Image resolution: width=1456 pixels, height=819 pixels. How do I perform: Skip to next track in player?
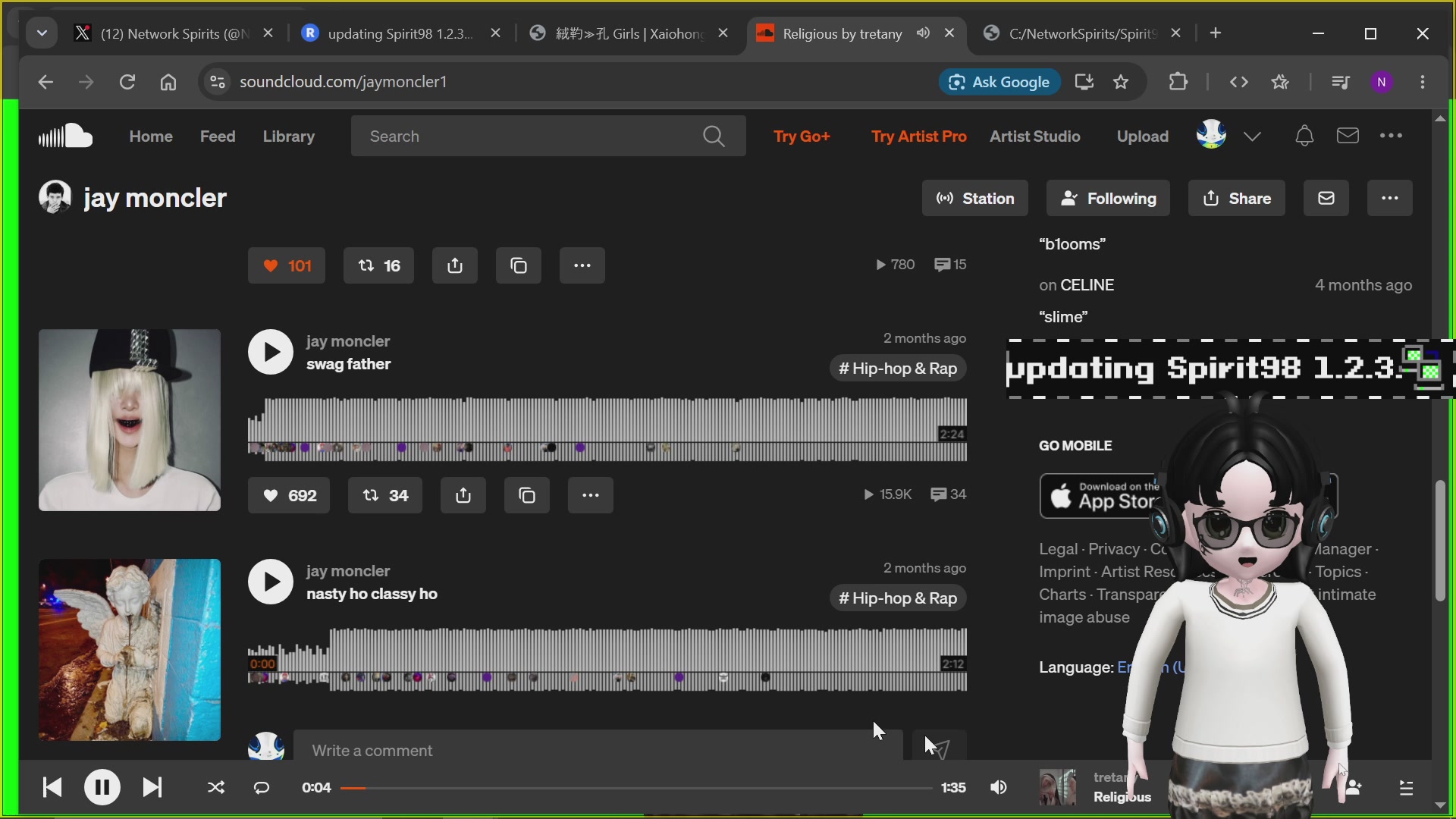pyautogui.click(x=152, y=787)
